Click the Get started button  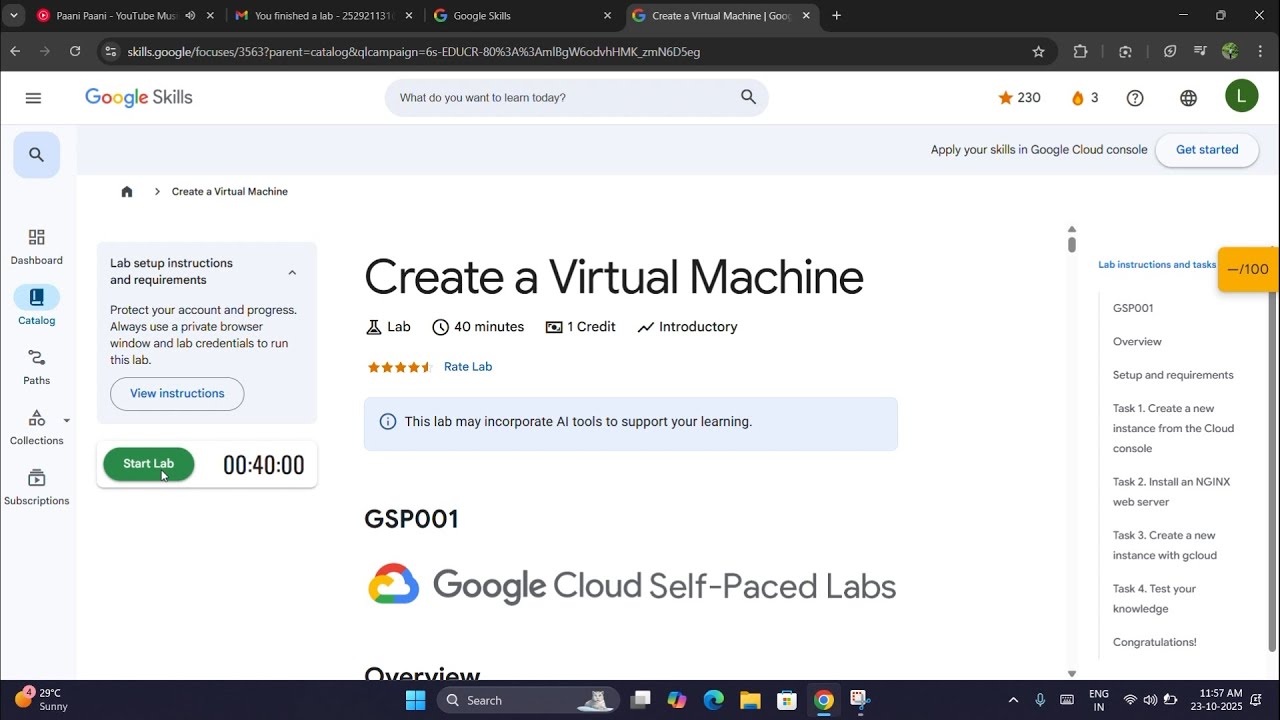point(1207,150)
